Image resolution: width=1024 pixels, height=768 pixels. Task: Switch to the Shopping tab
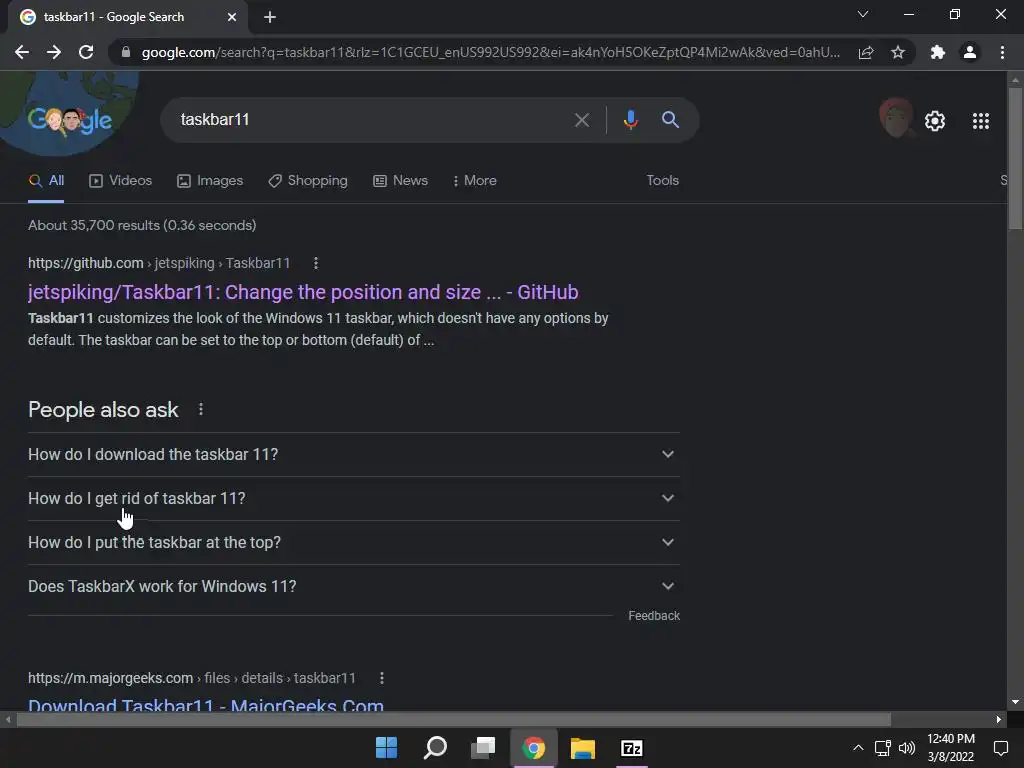coord(308,181)
